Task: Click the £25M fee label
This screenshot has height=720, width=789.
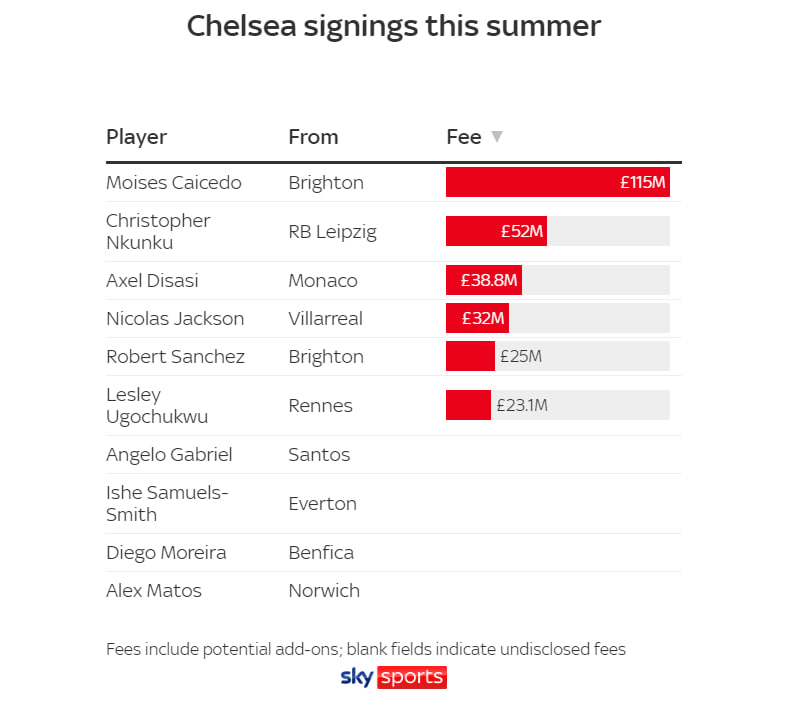Action: click(x=521, y=356)
